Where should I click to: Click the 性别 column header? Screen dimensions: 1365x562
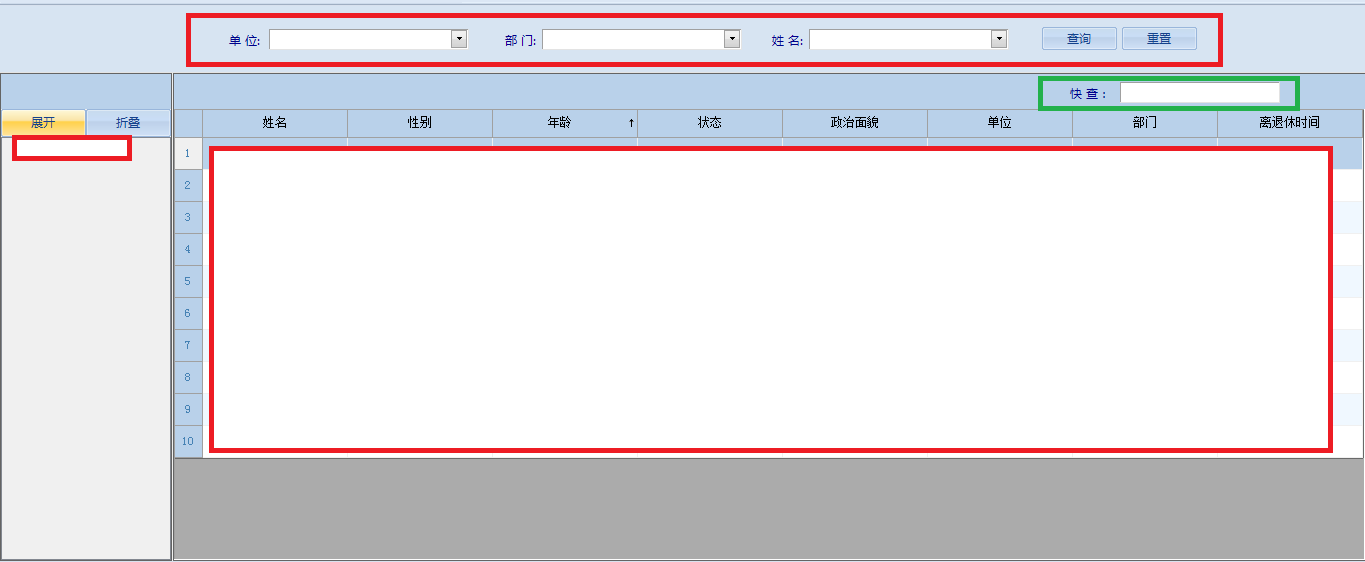420,123
